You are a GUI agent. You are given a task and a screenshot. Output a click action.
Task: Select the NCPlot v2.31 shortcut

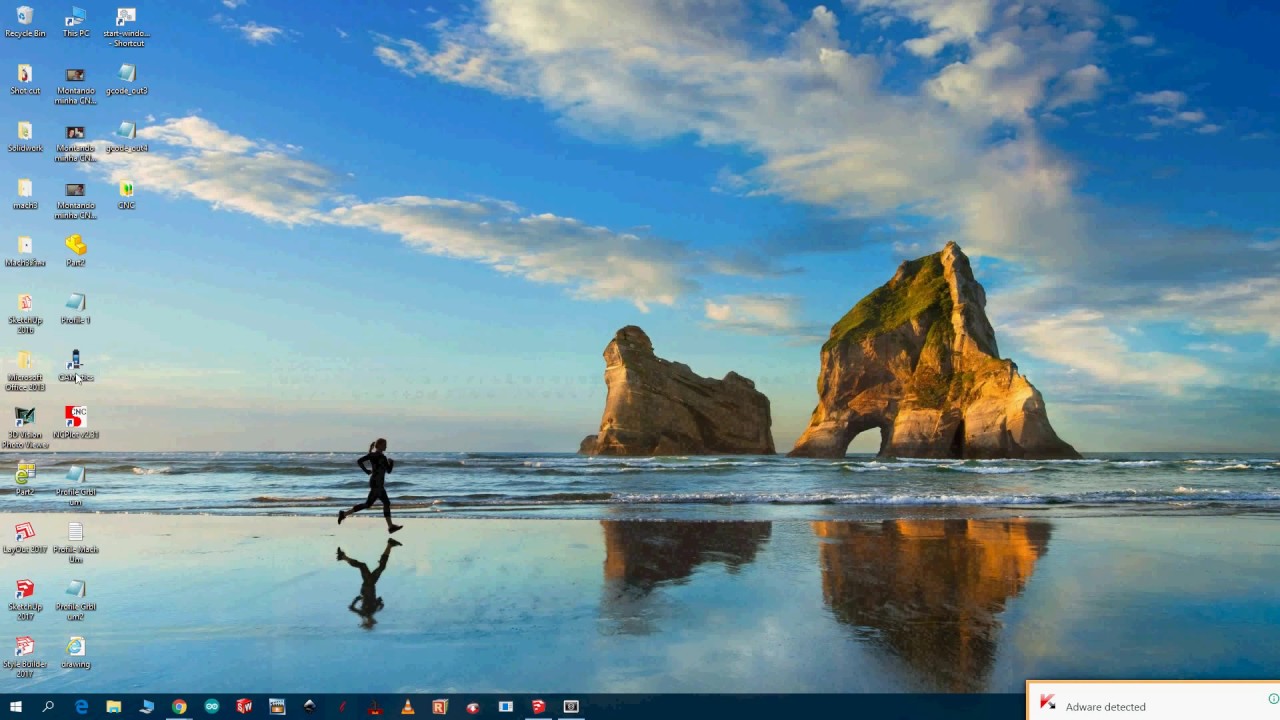pyautogui.click(x=76, y=423)
